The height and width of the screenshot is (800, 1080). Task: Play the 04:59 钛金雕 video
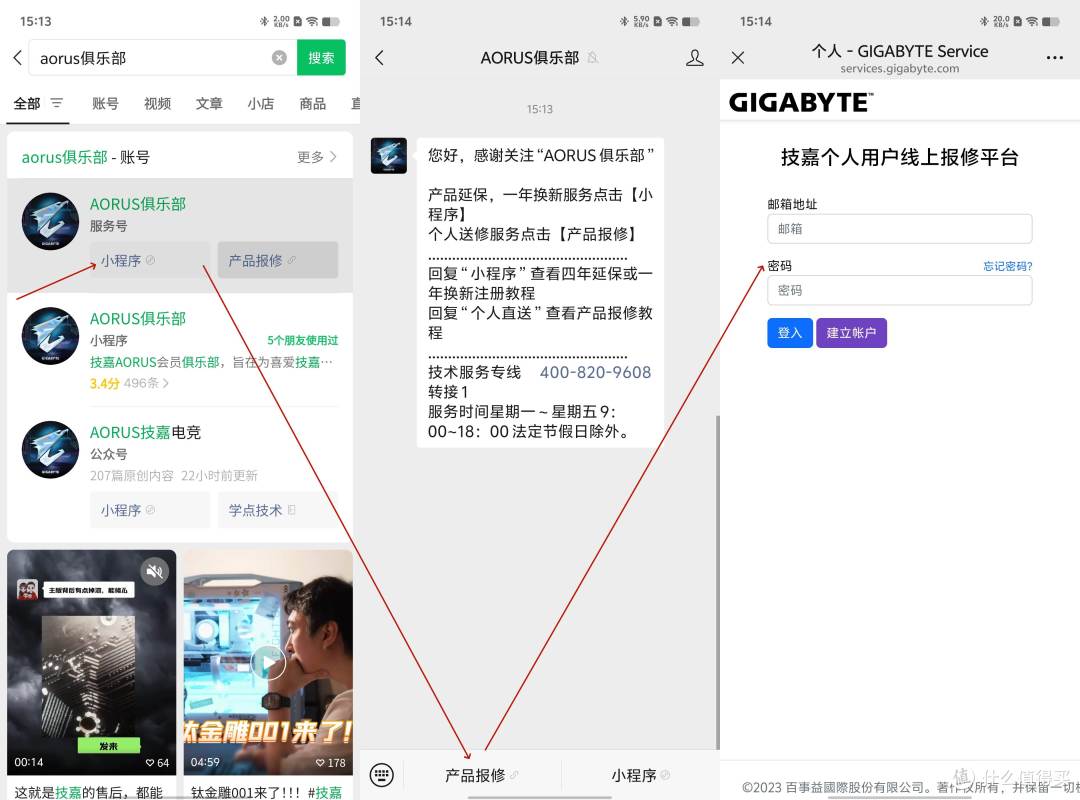click(x=268, y=662)
